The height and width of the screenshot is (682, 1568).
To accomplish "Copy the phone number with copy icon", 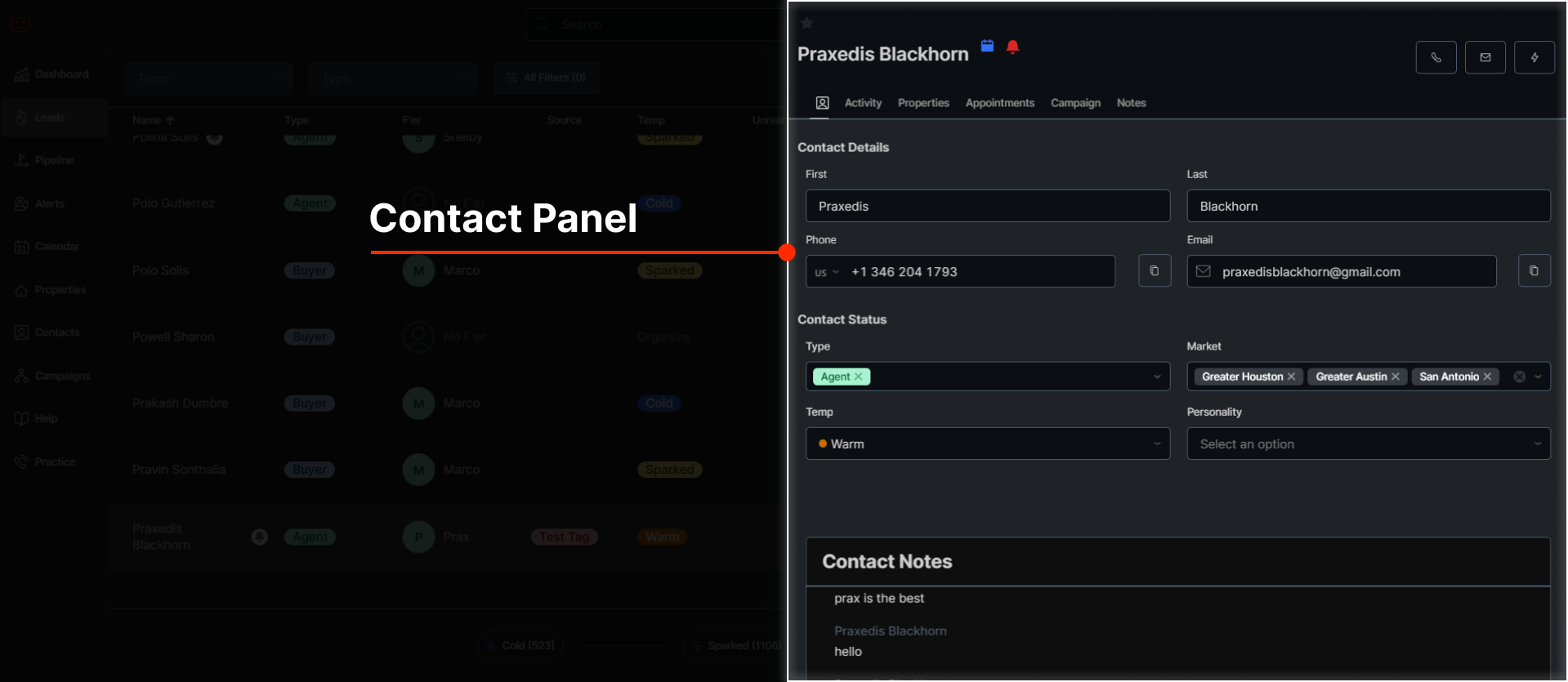I will pyautogui.click(x=1154, y=271).
